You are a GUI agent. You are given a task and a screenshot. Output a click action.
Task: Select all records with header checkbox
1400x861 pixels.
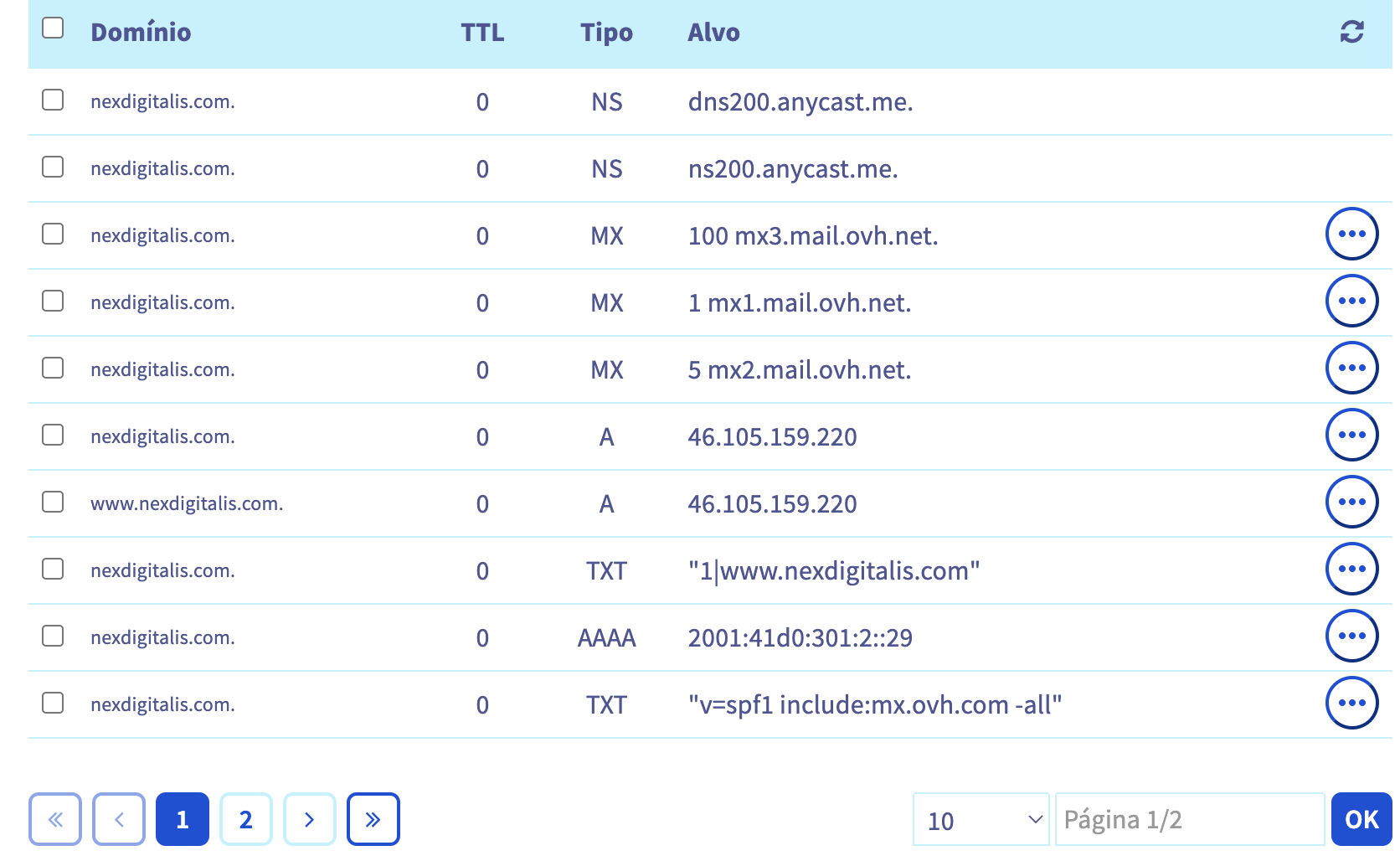[53, 28]
